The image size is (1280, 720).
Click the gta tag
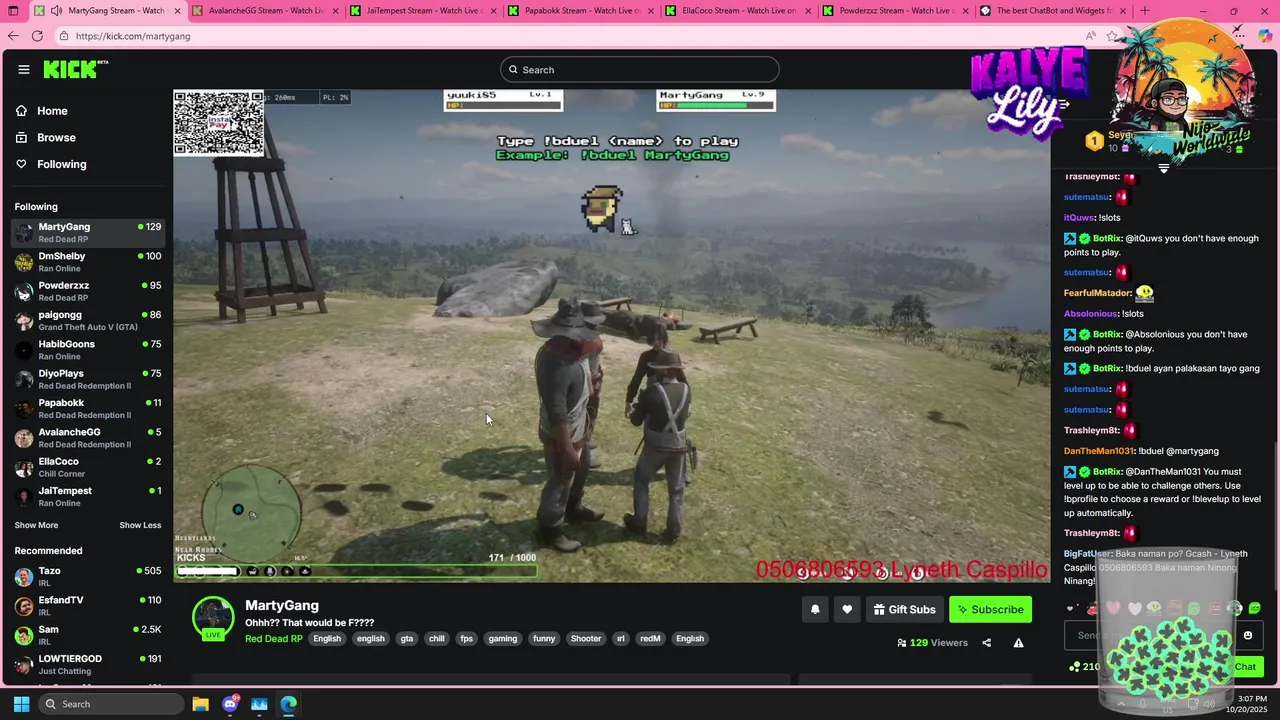click(406, 638)
